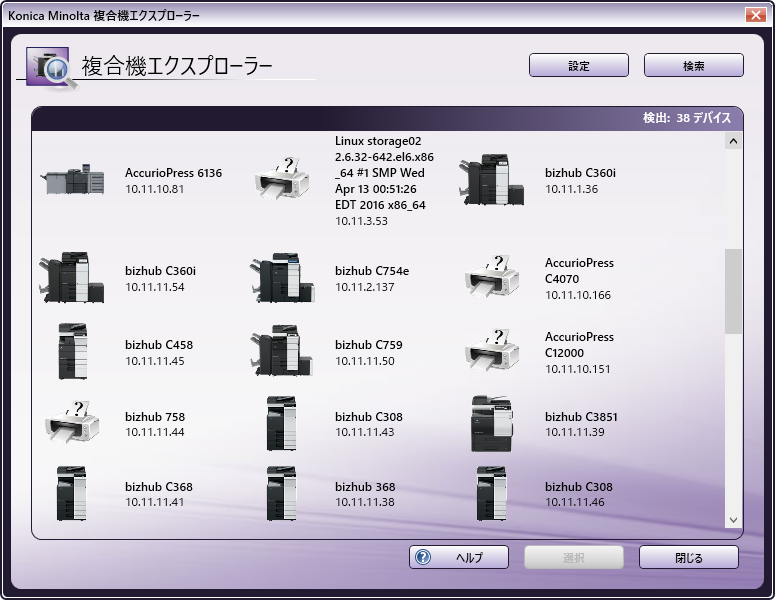Click the bizhub C759 device icon
Screen dimensions: 775x600
point(281,350)
